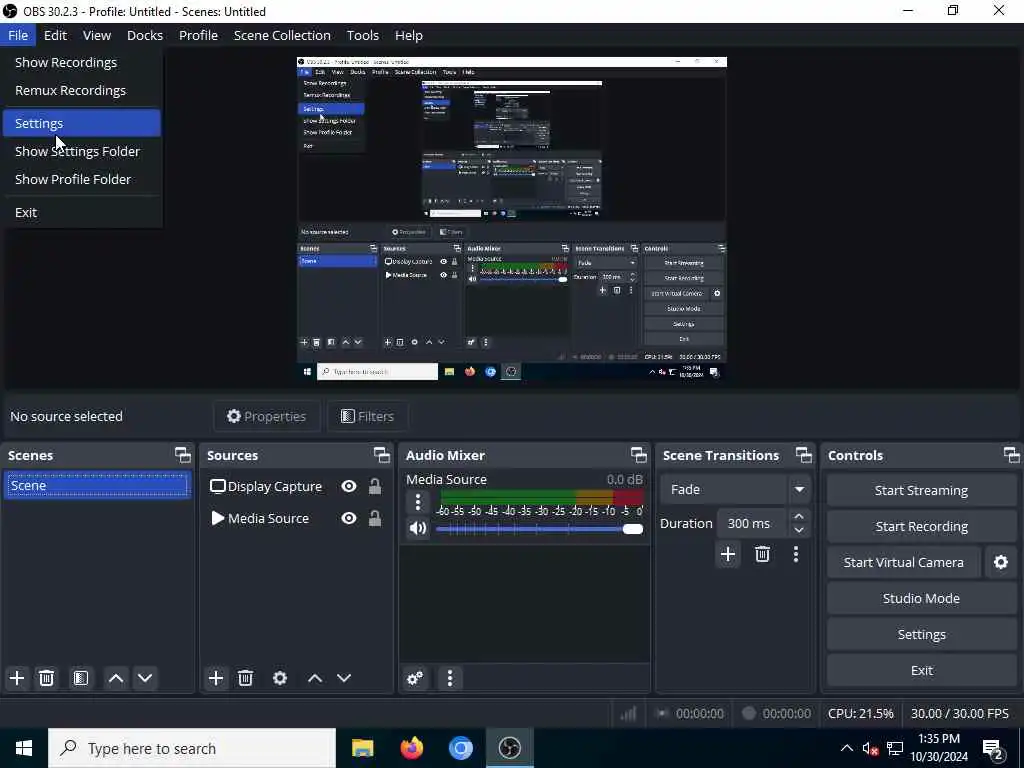Viewport: 1024px width, 768px height.
Task: Show hidden system tray icons
Action: pyautogui.click(x=846, y=748)
